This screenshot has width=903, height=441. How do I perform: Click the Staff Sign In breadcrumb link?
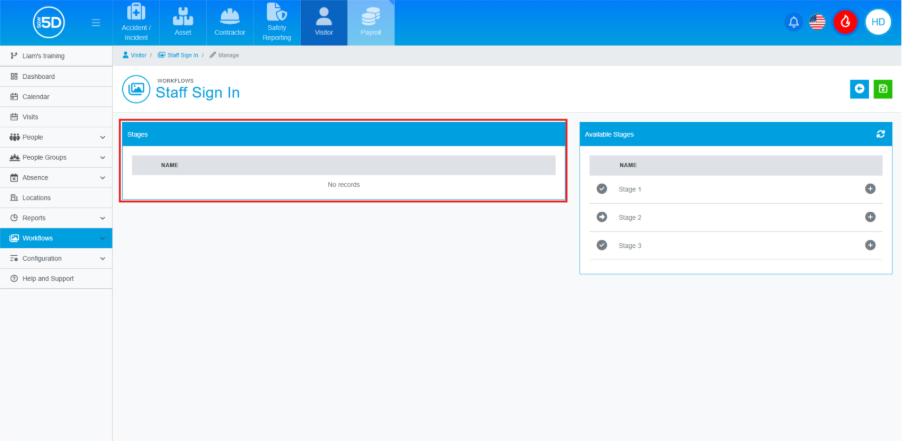coord(182,55)
